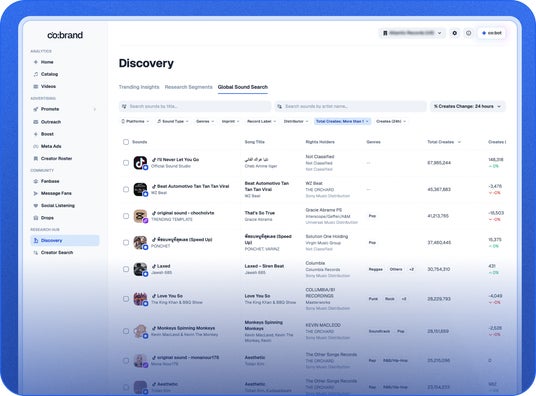
Task: Open the Record Label filter dropdown
Action: click(x=262, y=121)
